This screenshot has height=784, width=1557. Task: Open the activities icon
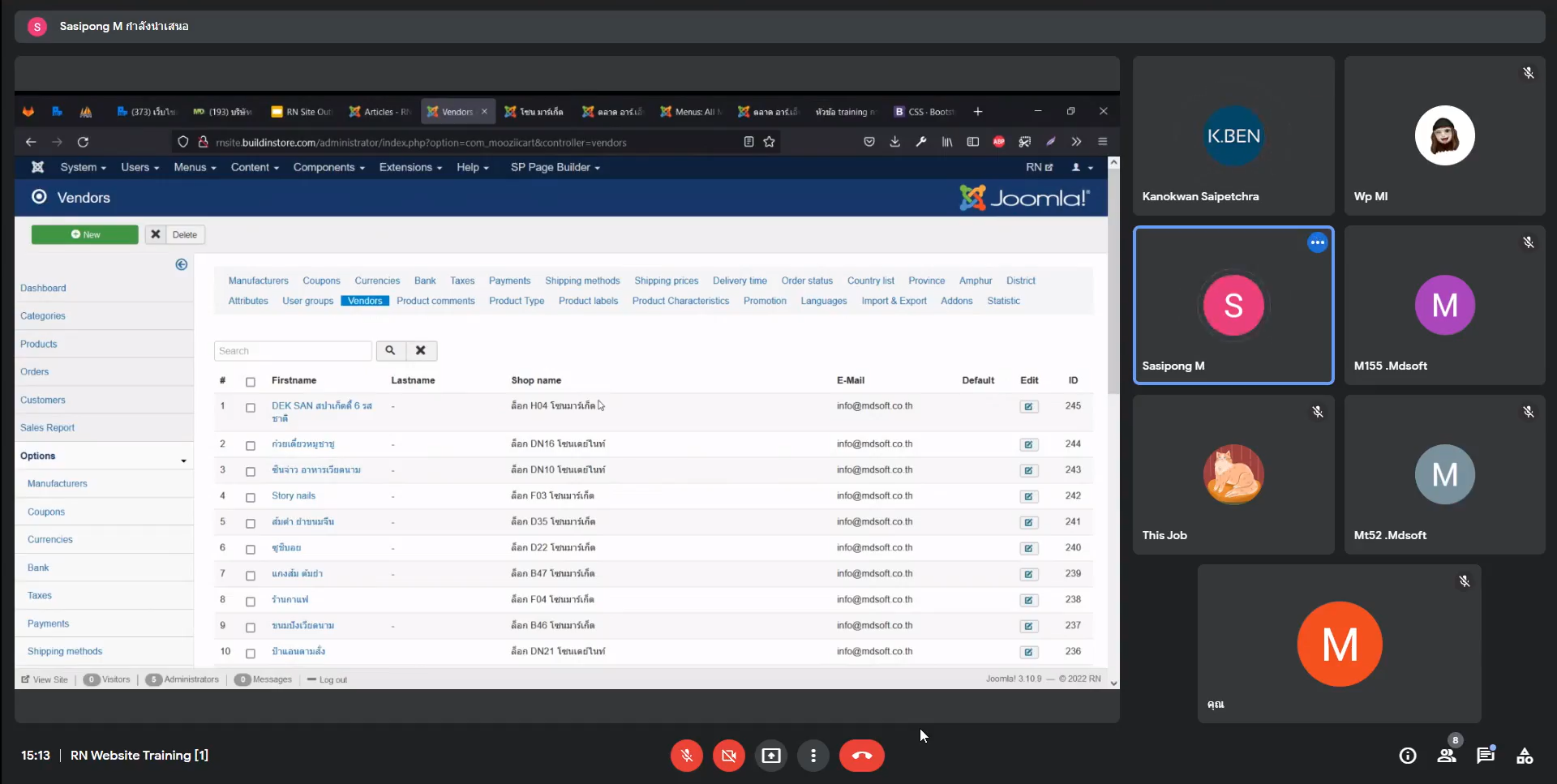pyautogui.click(x=1524, y=756)
